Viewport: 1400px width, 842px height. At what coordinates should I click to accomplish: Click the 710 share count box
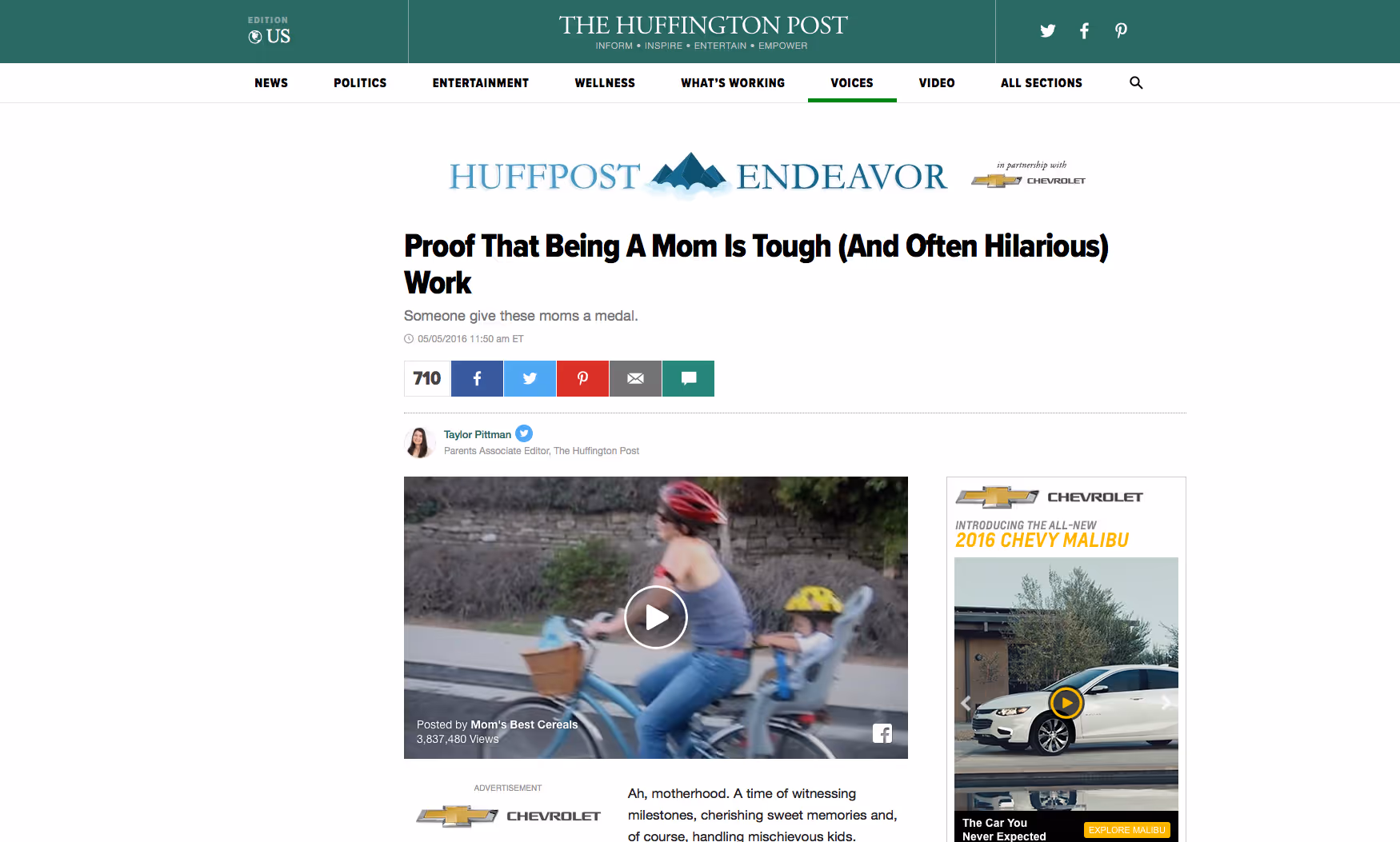coord(427,378)
